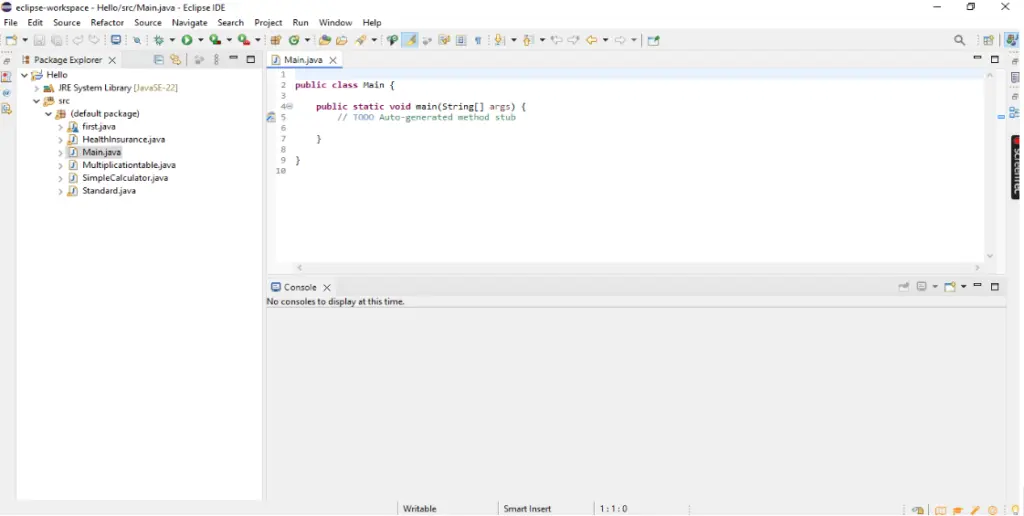Select Standard.java file

[x=108, y=191]
